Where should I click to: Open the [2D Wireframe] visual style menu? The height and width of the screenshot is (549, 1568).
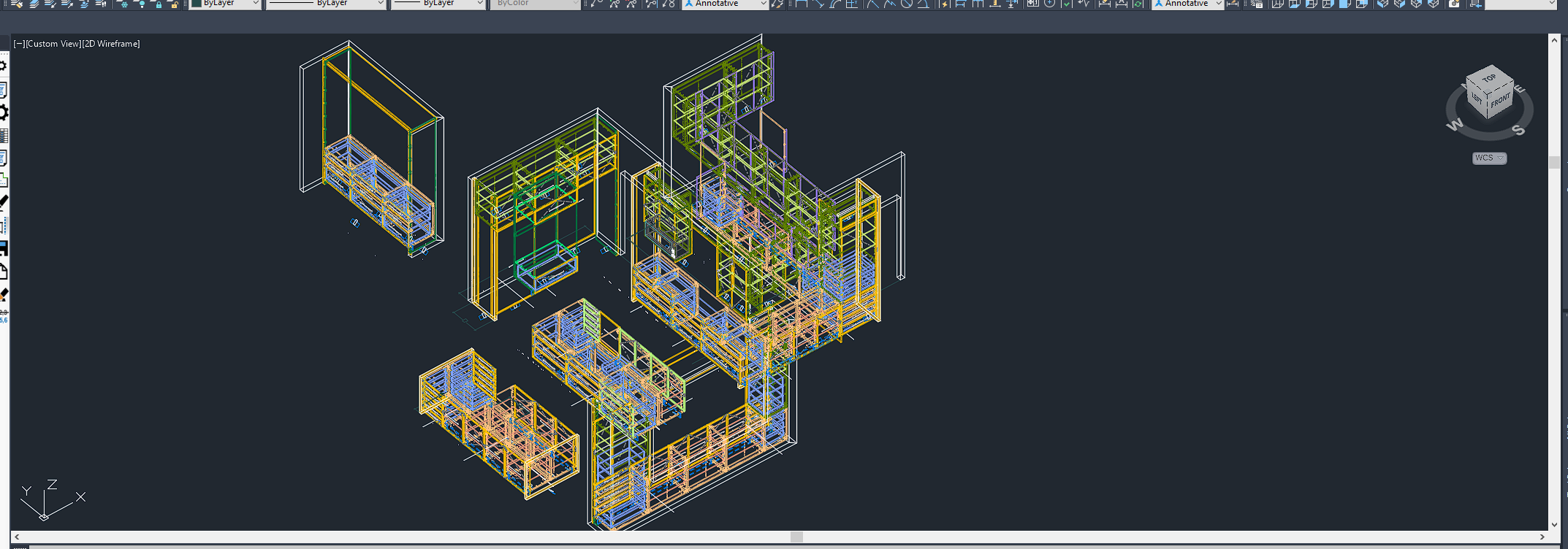pos(111,44)
